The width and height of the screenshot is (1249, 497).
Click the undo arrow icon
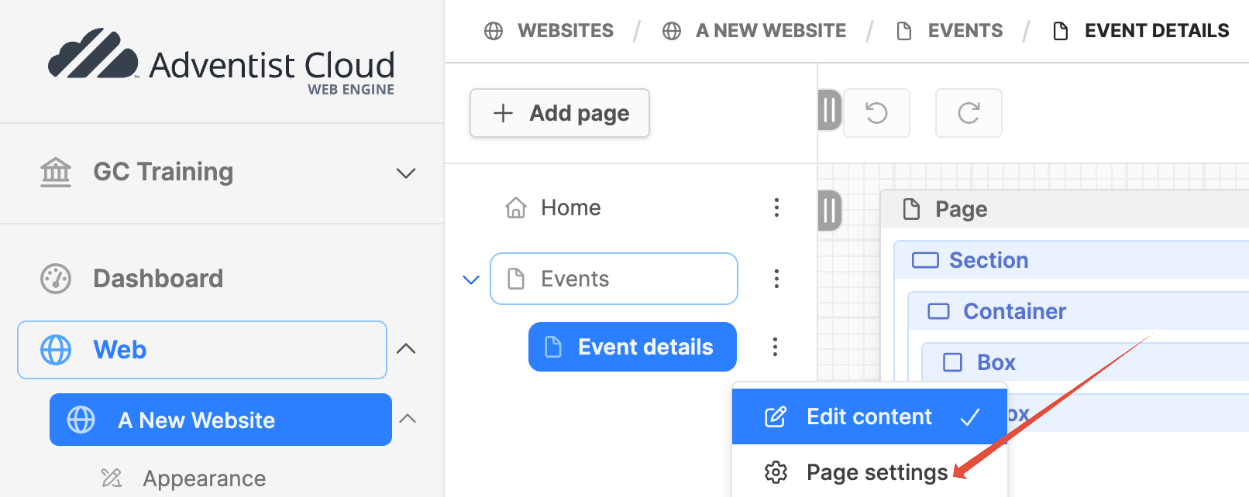[x=876, y=113]
